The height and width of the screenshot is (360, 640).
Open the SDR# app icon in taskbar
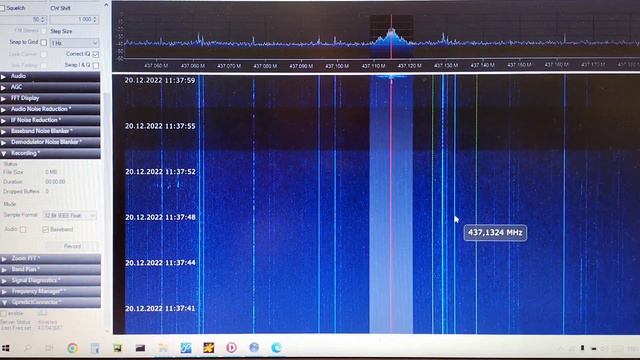coord(186,348)
